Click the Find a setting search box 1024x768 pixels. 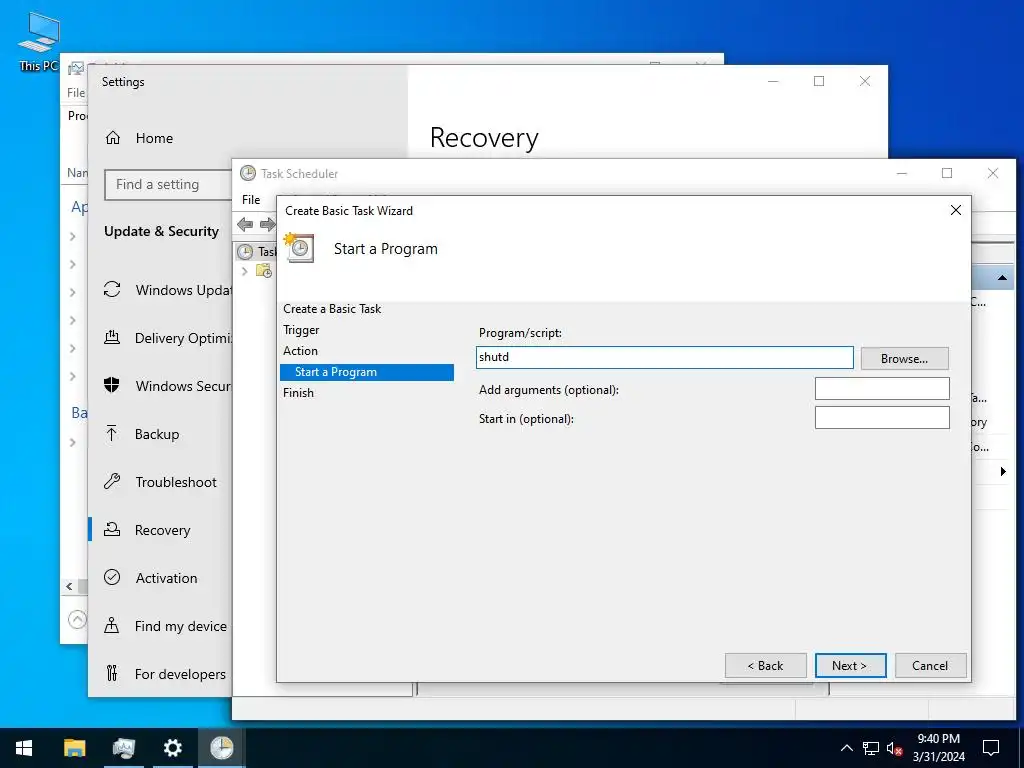pos(170,185)
